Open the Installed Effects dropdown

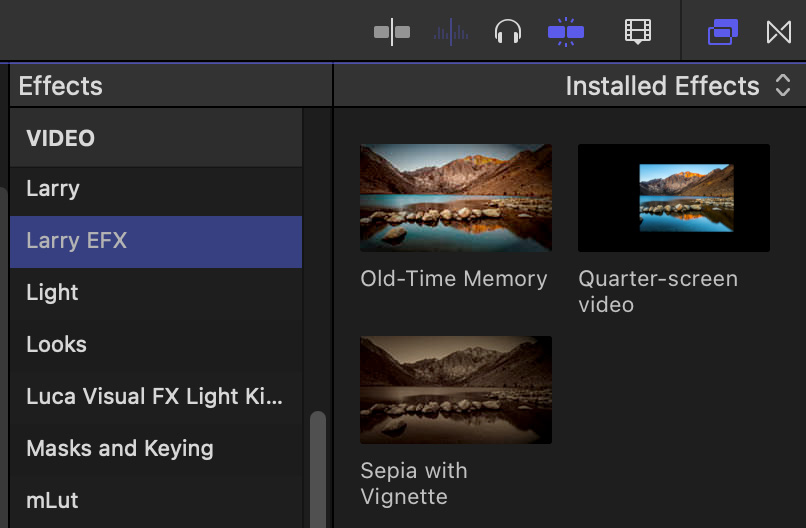[677, 86]
